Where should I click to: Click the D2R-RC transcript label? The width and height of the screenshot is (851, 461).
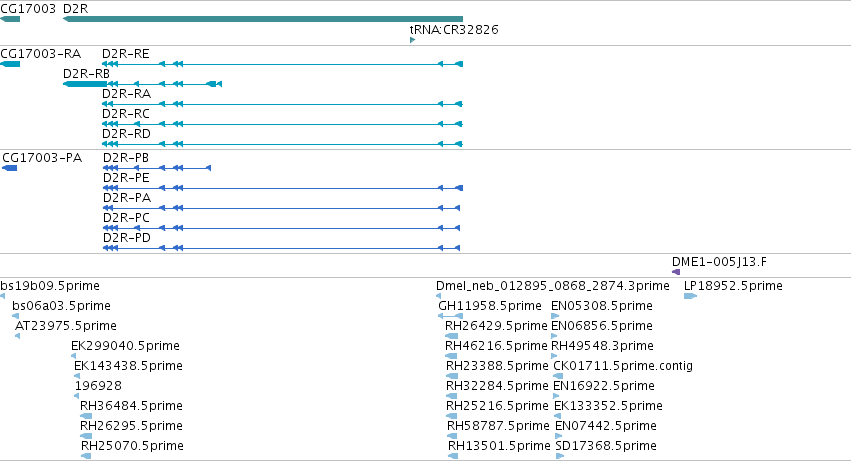coord(126,114)
